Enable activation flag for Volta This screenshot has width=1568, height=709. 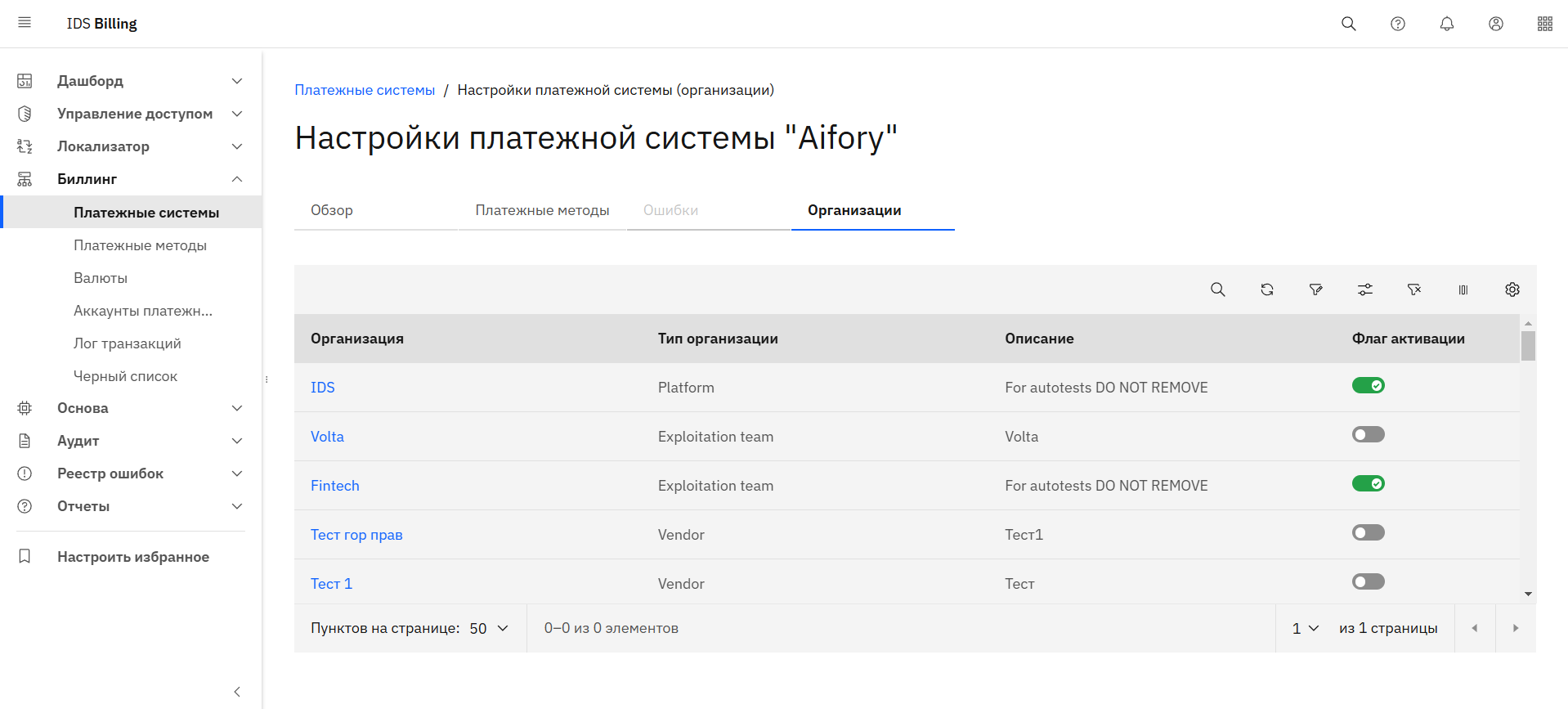(x=1368, y=434)
